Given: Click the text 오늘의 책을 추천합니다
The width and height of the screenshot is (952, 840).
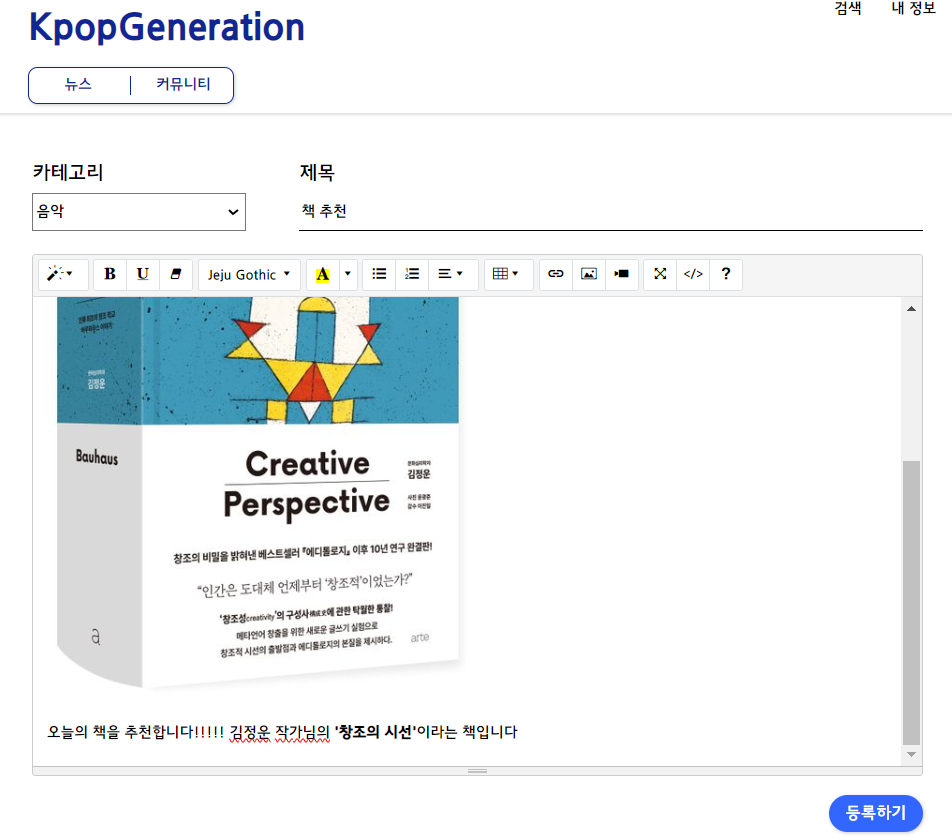Looking at the screenshot, I should tap(121, 732).
